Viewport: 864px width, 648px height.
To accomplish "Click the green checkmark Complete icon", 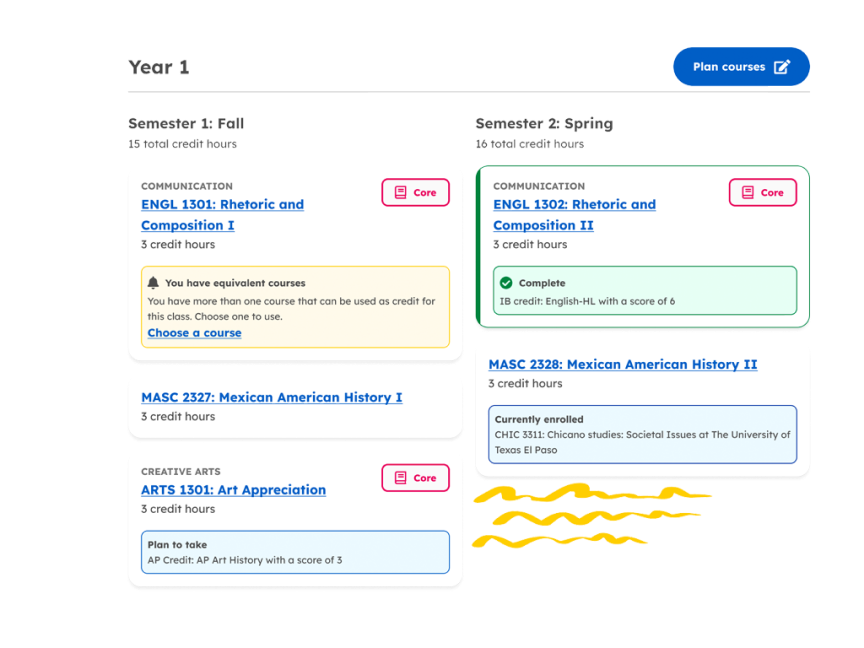I will click(x=506, y=283).
